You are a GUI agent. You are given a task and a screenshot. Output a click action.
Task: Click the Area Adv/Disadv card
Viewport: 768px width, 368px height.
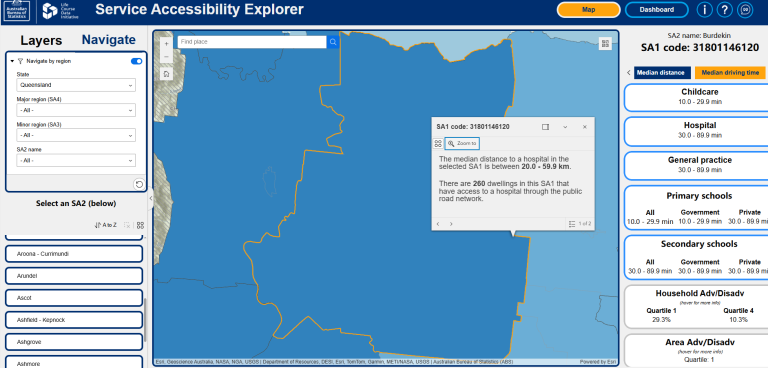click(x=696, y=351)
